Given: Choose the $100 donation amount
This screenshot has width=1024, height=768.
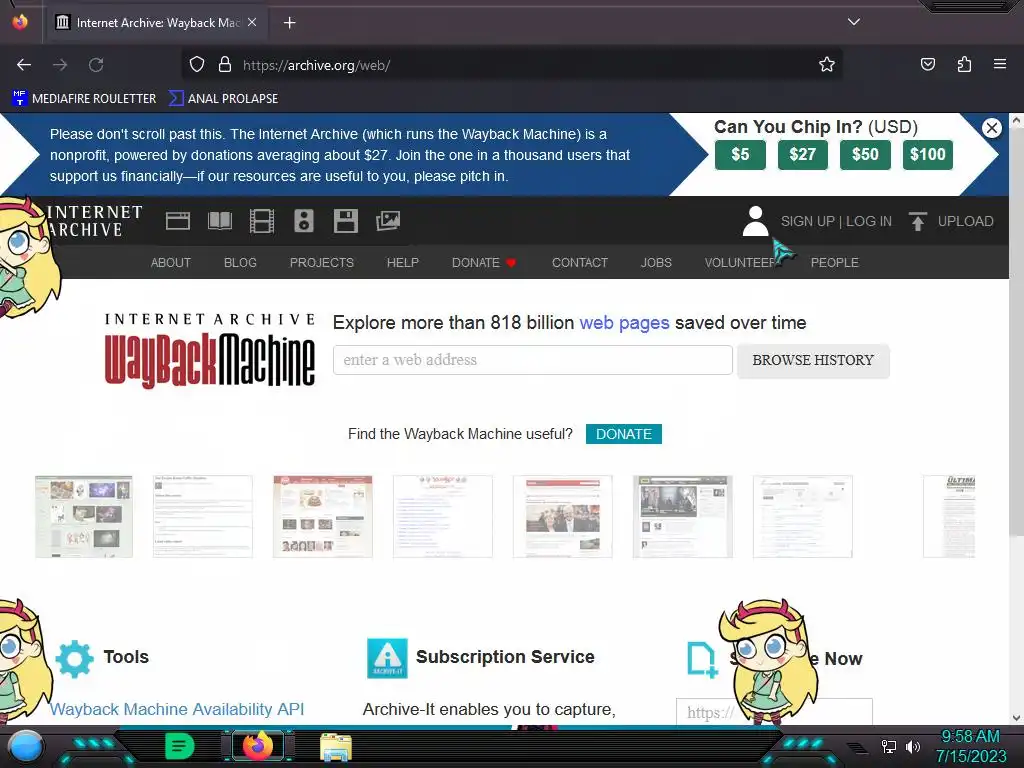Looking at the screenshot, I should pyautogui.click(x=927, y=155).
